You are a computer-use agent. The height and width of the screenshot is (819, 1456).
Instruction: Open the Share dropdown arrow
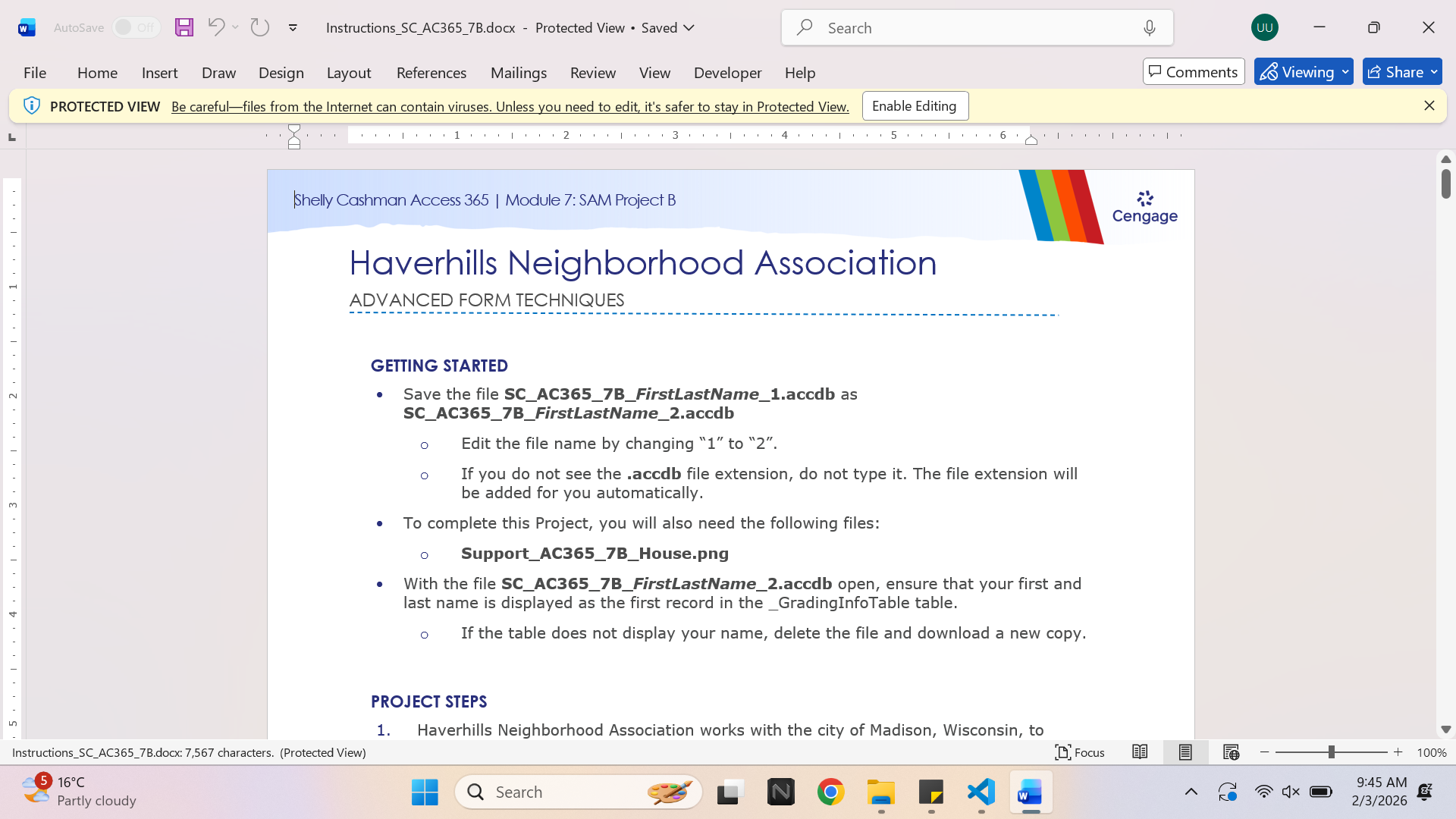coord(1434,72)
